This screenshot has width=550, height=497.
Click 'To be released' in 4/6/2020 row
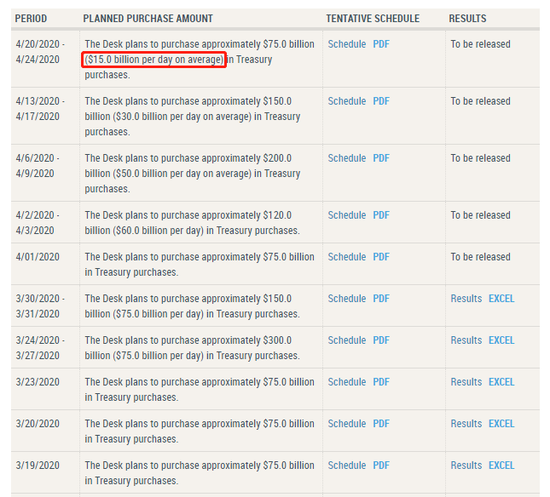tap(480, 158)
